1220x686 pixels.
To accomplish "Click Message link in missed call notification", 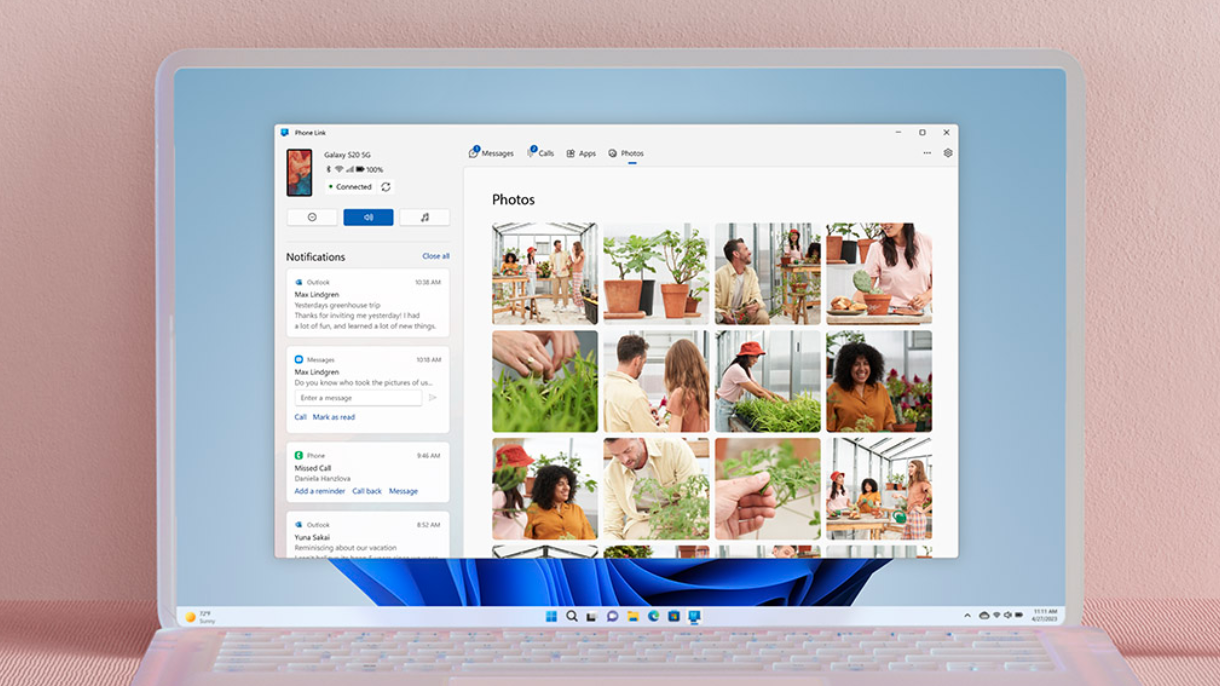I will click(403, 491).
